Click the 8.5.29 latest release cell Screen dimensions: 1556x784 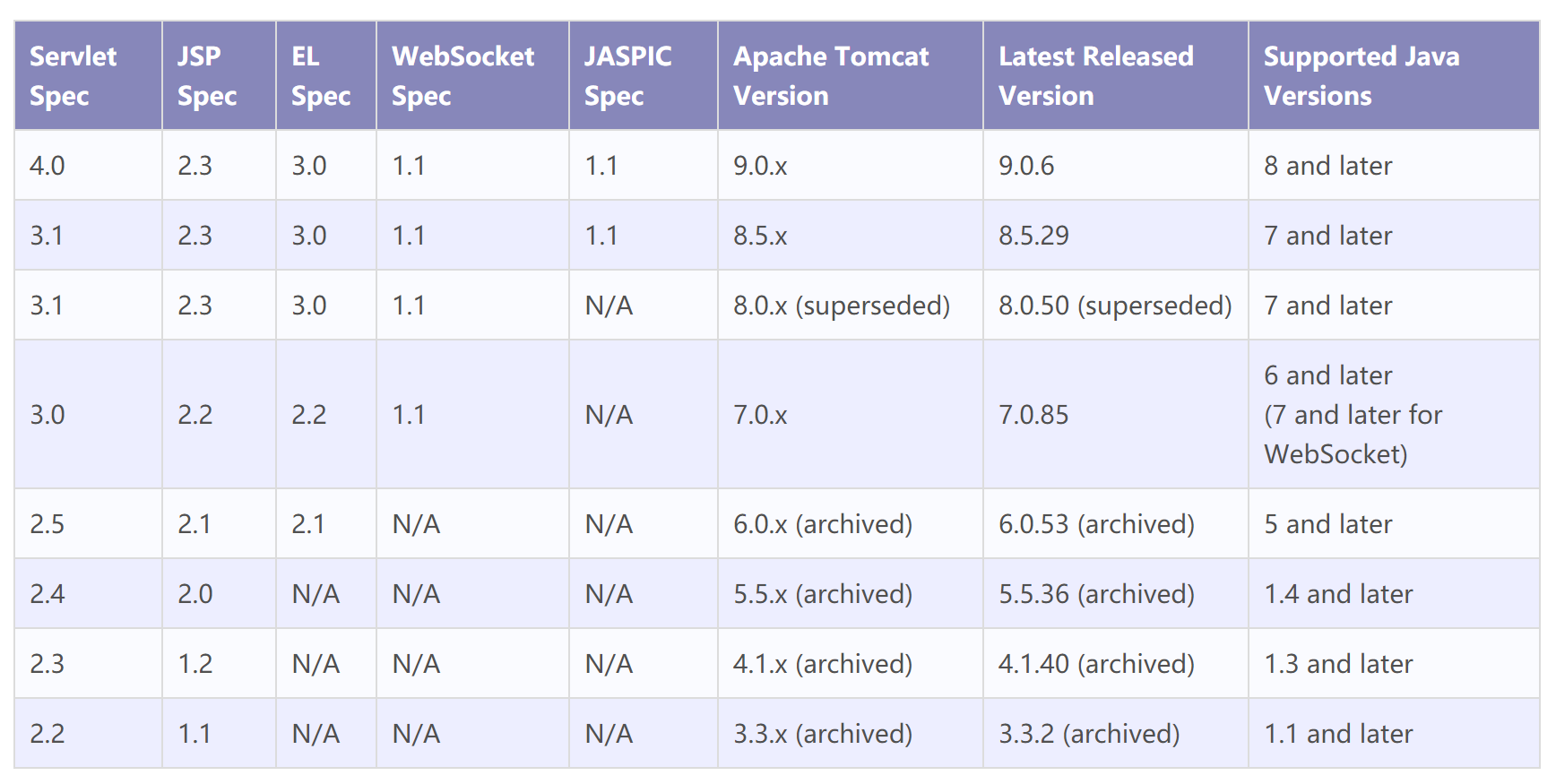point(1033,236)
